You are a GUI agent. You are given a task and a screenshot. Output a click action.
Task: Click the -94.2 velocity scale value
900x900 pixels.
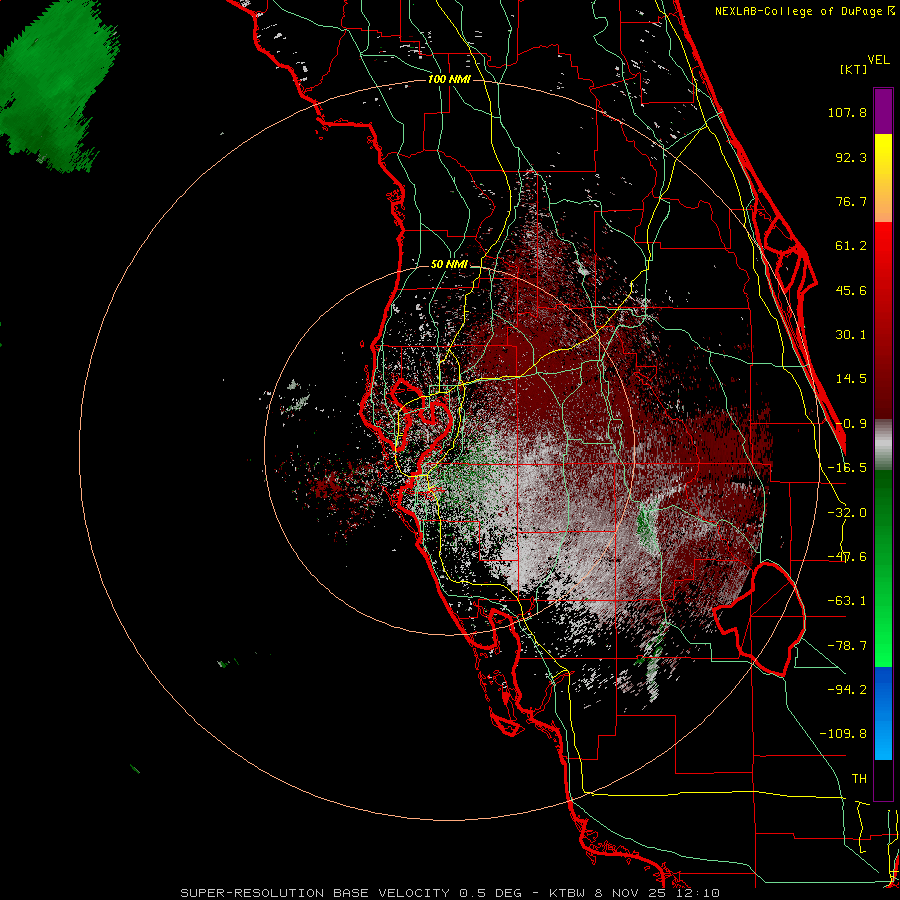(x=847, y=689)
